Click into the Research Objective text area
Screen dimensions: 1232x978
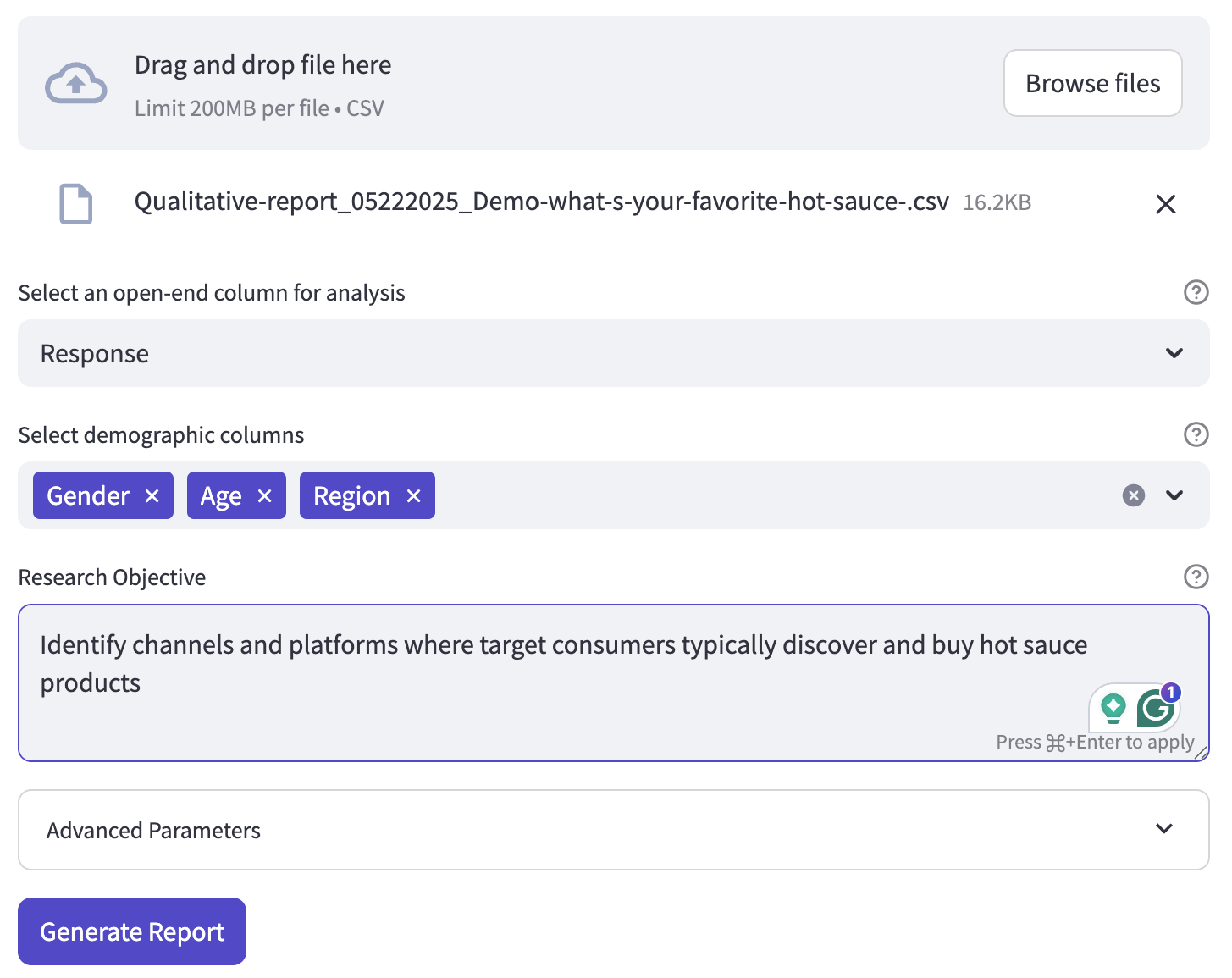click(x=614, y=682)
